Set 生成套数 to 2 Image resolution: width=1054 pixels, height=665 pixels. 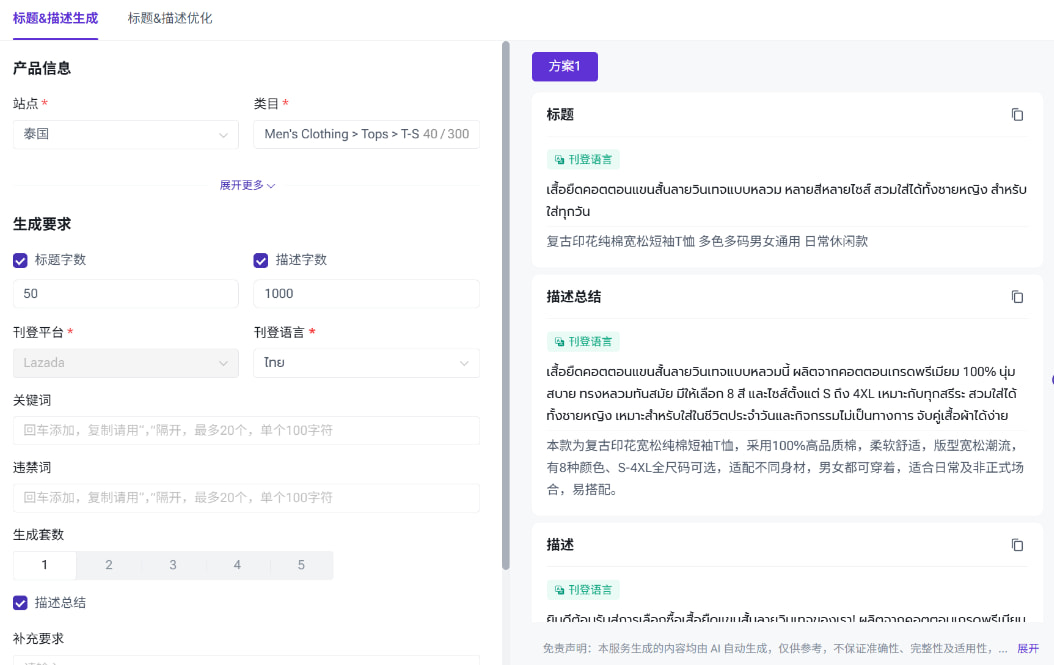click(109, 565)
